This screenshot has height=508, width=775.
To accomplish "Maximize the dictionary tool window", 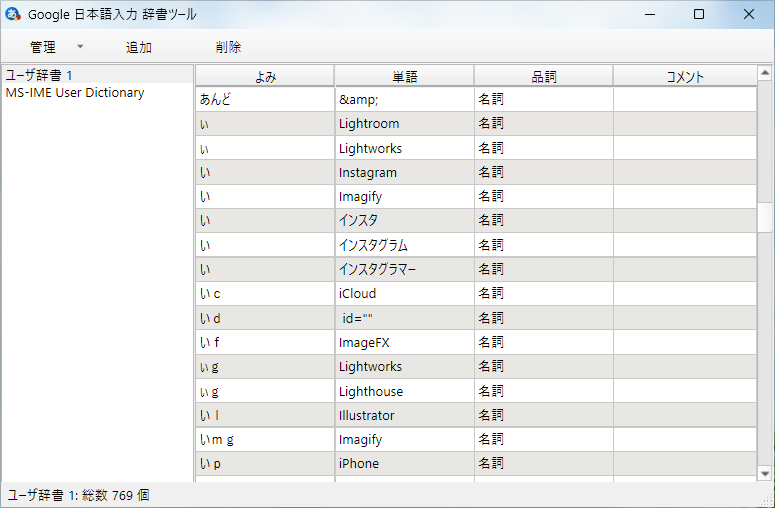I will pyautogui.click(x=699, y=14).
